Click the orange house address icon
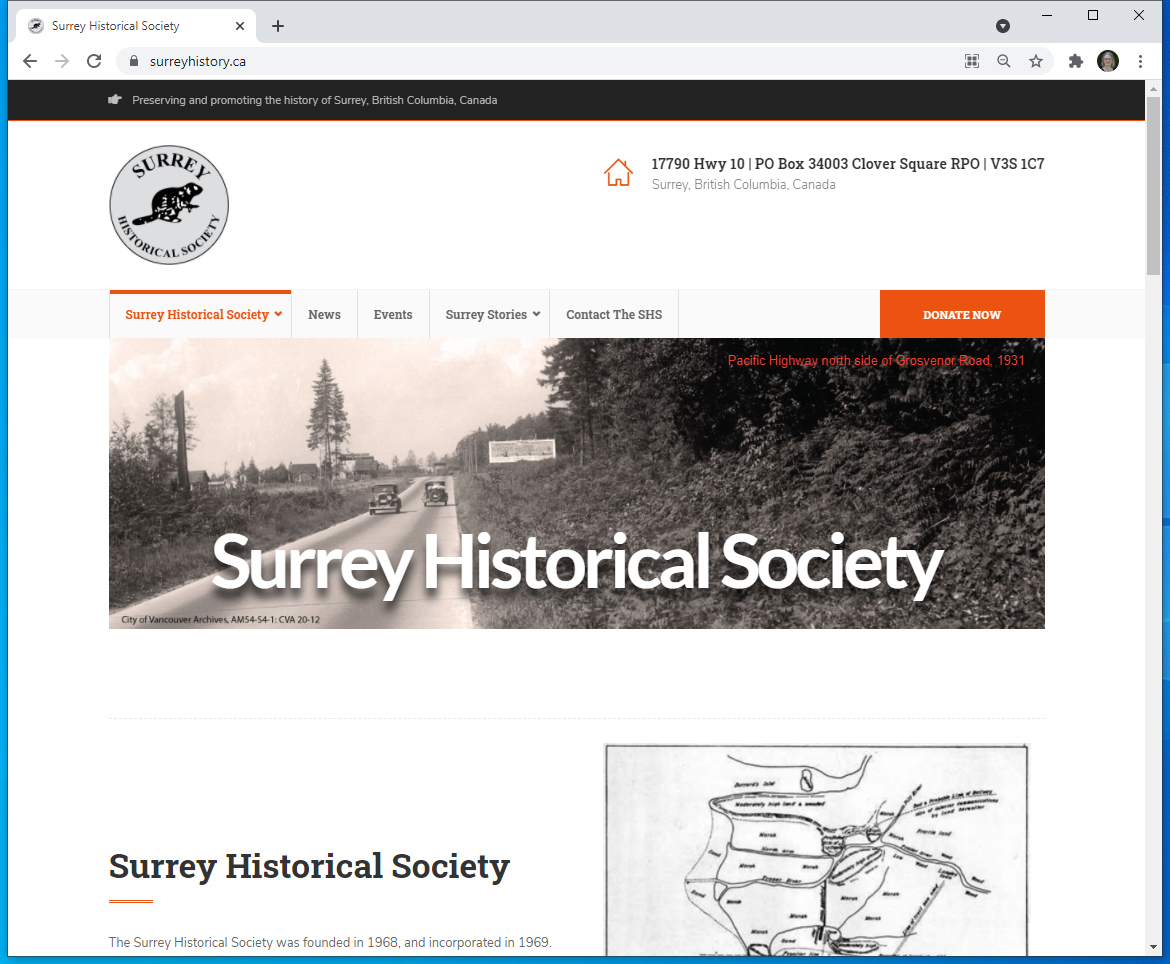 pos(618,172)
